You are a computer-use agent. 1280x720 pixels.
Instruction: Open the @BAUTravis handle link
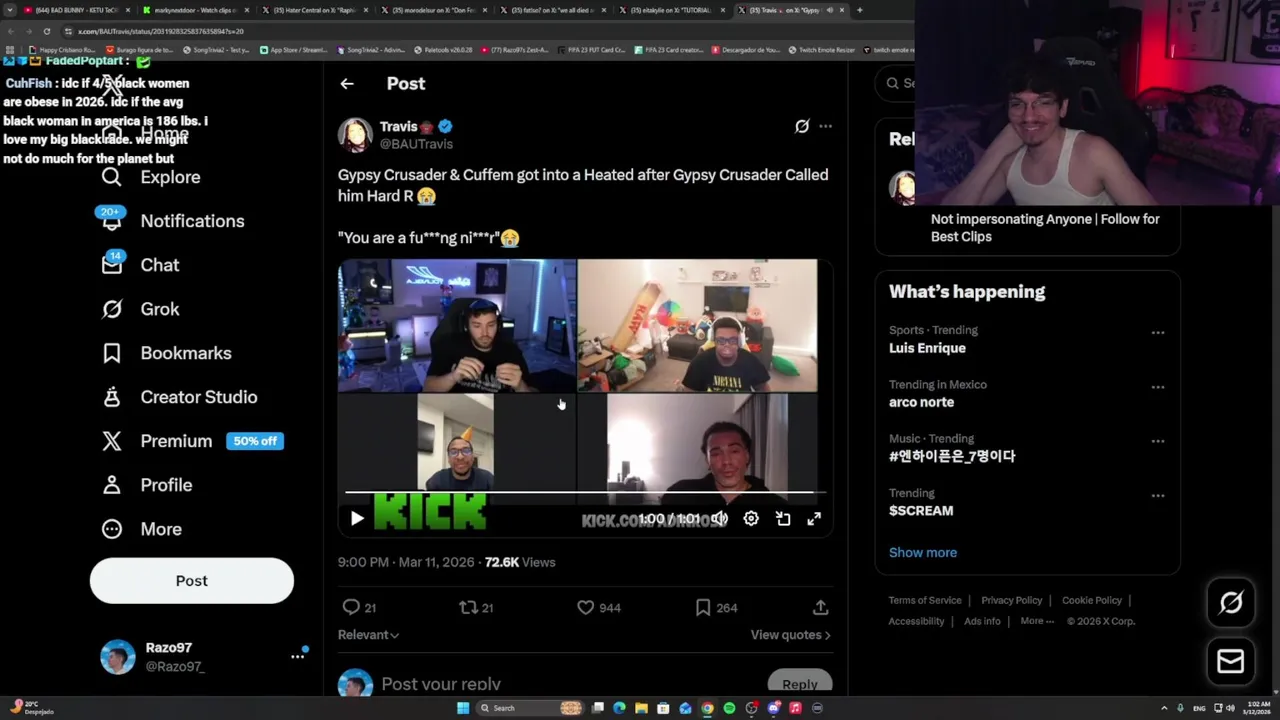pyautogui.click(x=416, y=144)
